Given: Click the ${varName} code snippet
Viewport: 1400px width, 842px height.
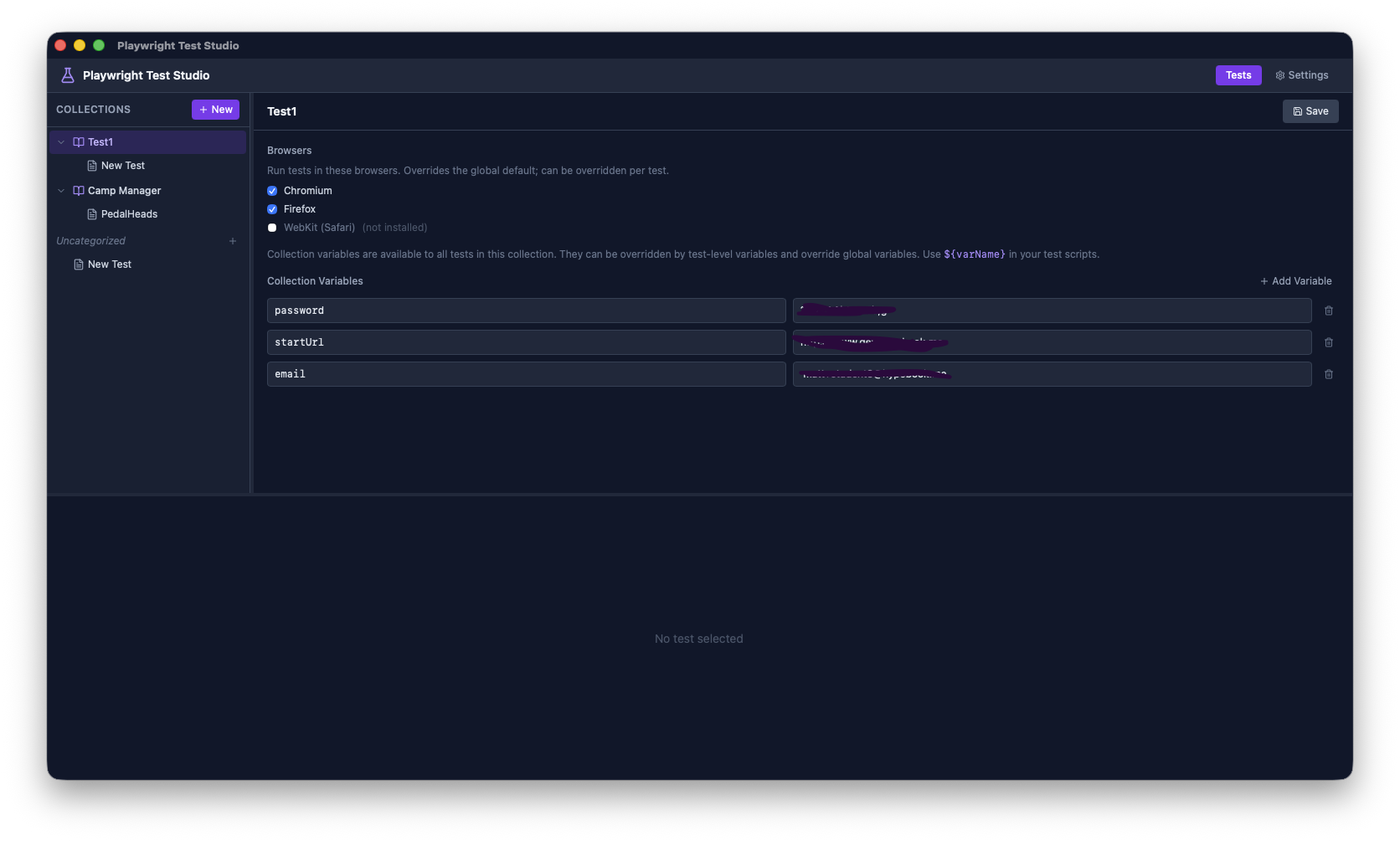Looking at the screenshot, I should [x=975, y=254].
